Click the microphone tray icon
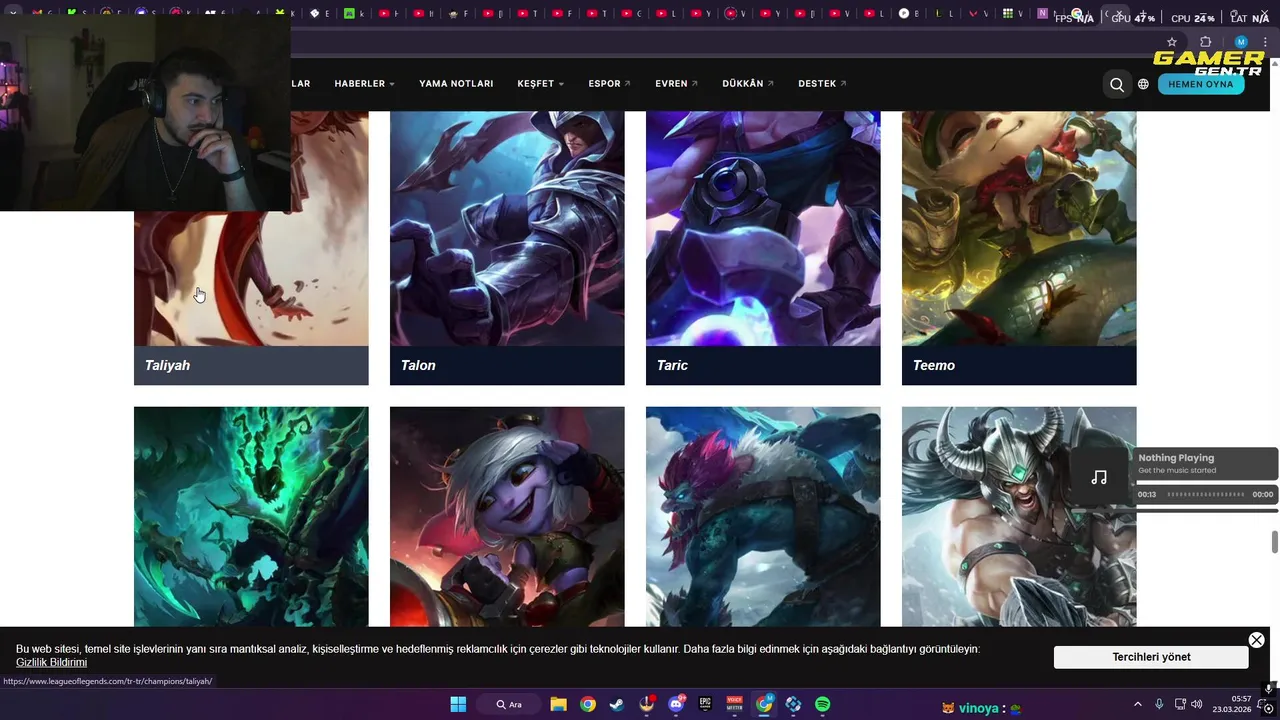 pyautogui.click(x=1159, y=704)
